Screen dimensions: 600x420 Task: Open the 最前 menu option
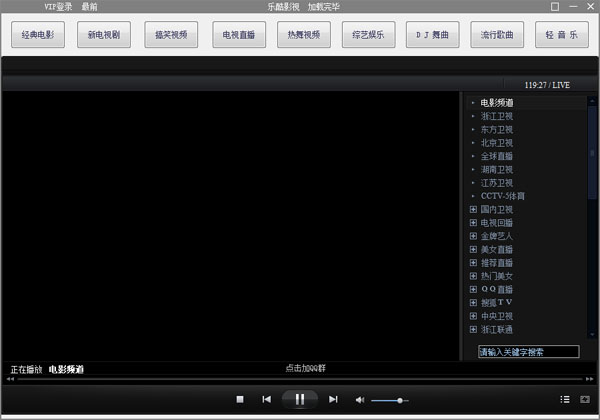[x=90, y=7]
